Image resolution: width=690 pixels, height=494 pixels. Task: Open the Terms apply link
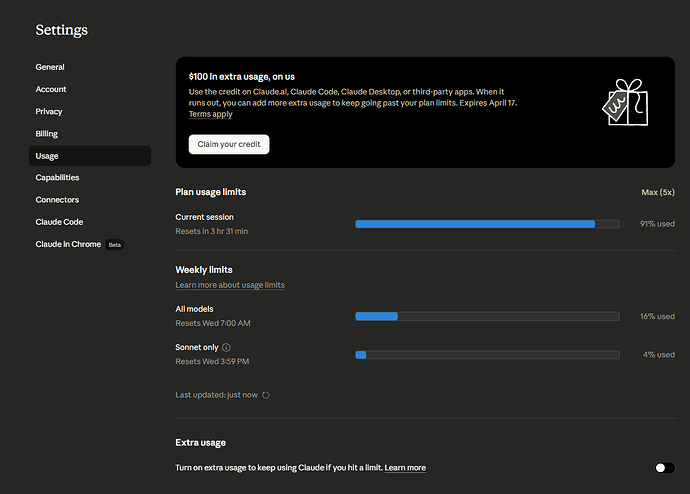tap(210, 114)
